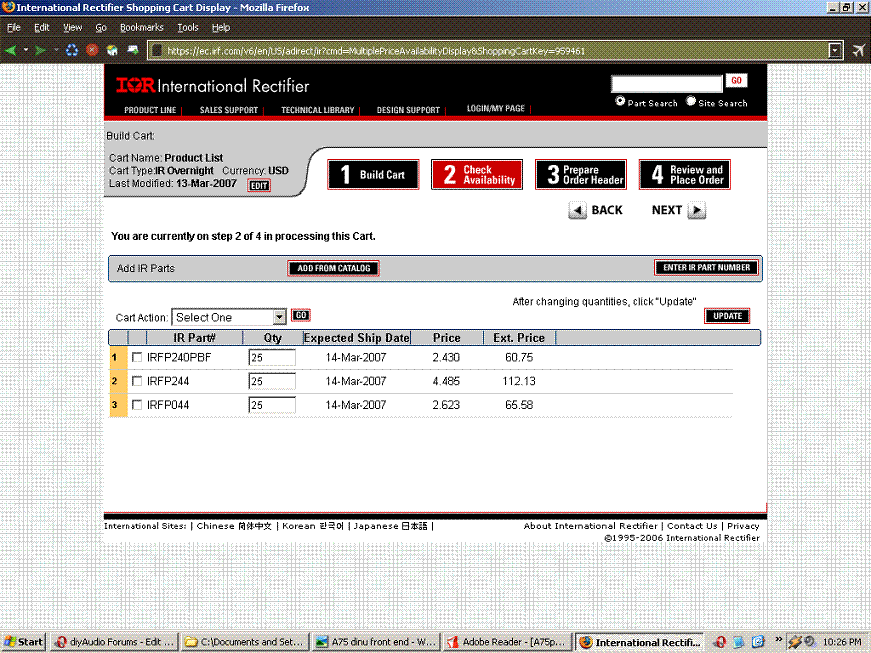Click the UPDATE button
The width and height of the screenshot is (871, 653).
tap(727, 316)
